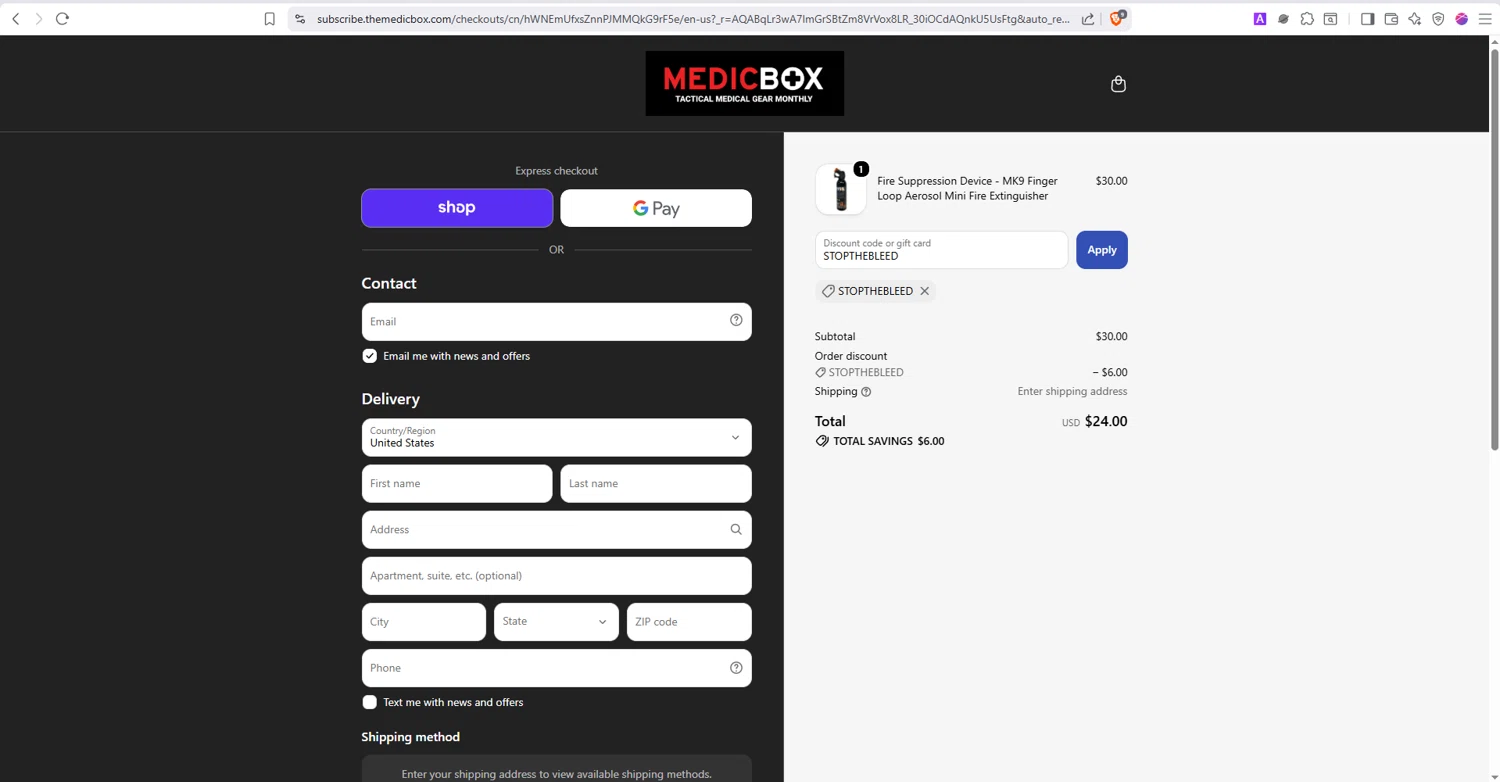Click the Apartment, suite field
This screenshot has width=1500, height=782.
(x=556, y=576)
